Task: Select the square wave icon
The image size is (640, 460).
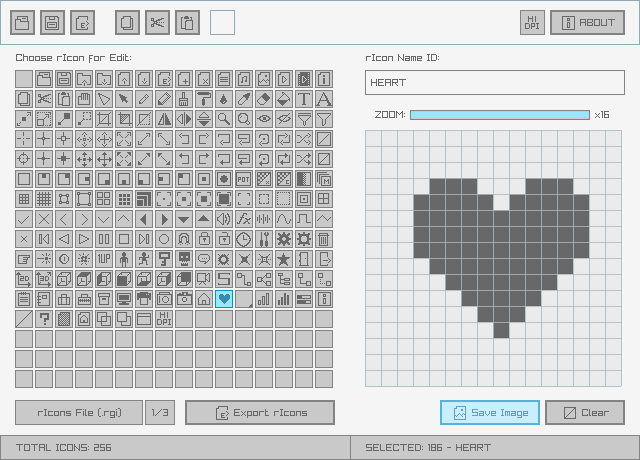Action: [304, 219]
